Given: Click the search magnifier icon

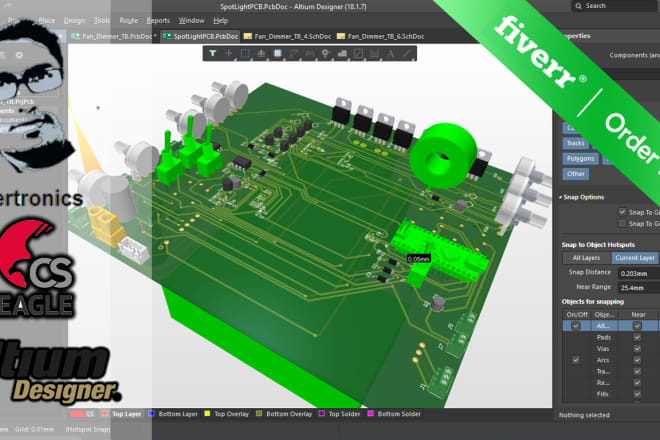Looking at the screenshot, I should [x=578, y=6].
